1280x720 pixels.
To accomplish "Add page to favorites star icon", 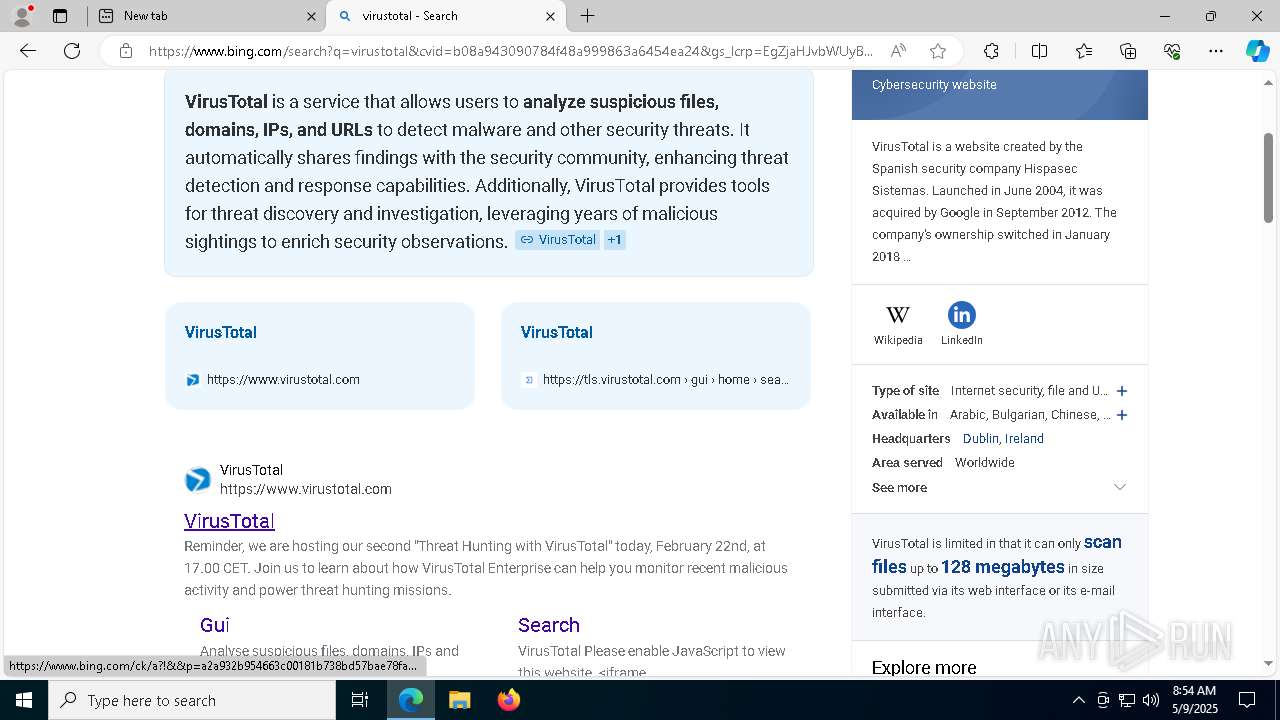I will click(938, 51).
